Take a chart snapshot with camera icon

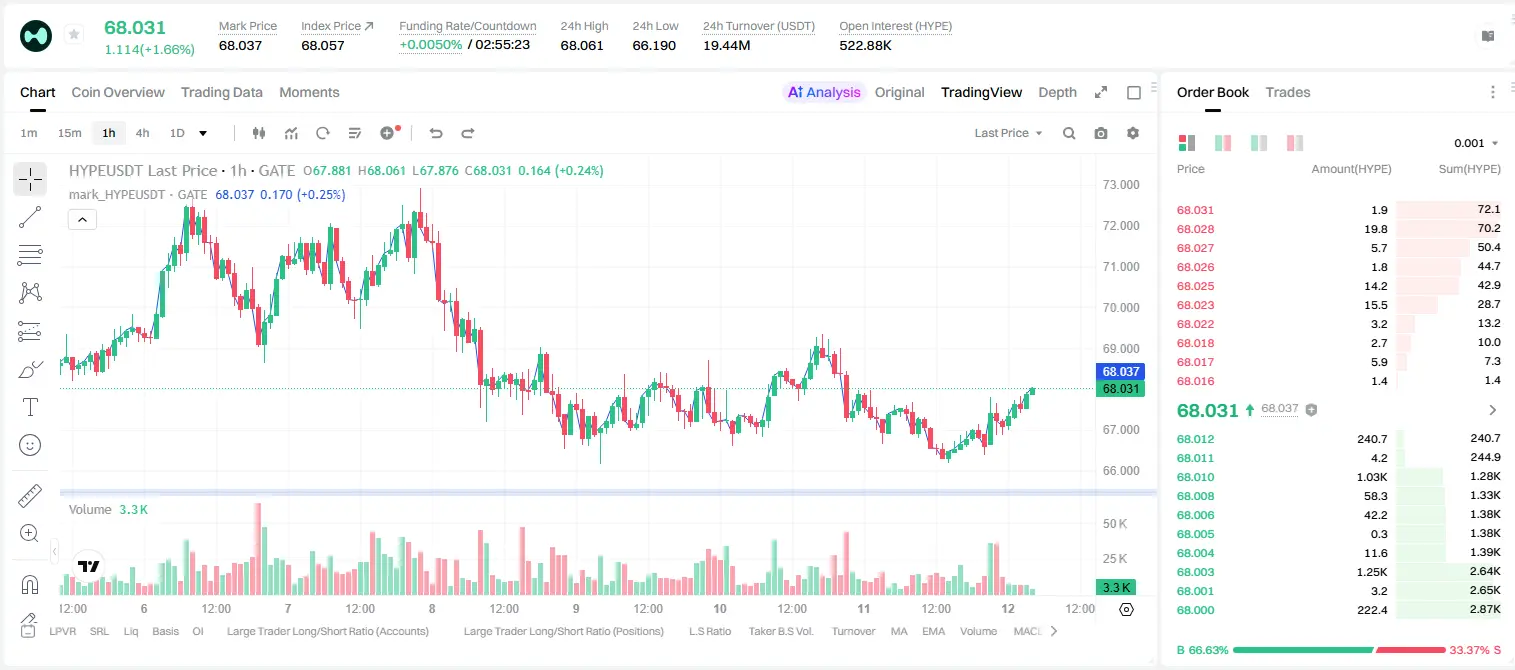pyautogui.click(x=1101, y=133)
